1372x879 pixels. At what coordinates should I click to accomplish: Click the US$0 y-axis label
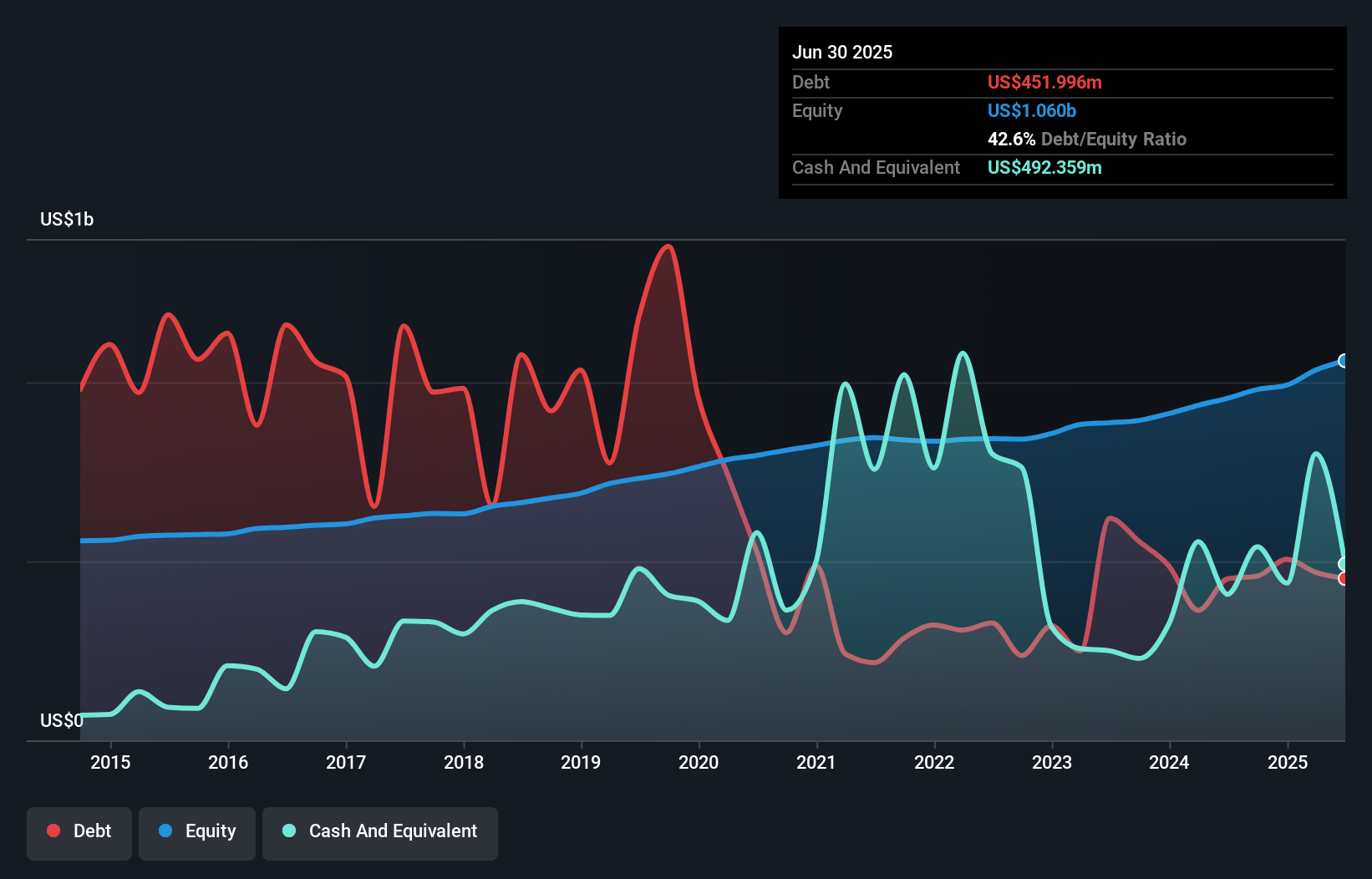coord(62,720)
